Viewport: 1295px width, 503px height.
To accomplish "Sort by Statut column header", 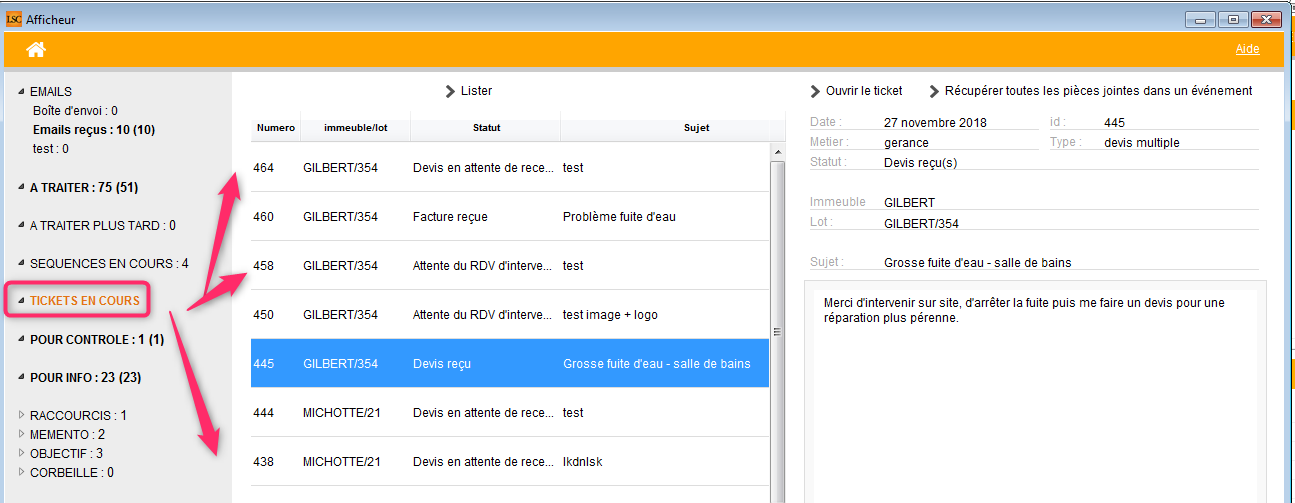I will (x=486, y=128).
